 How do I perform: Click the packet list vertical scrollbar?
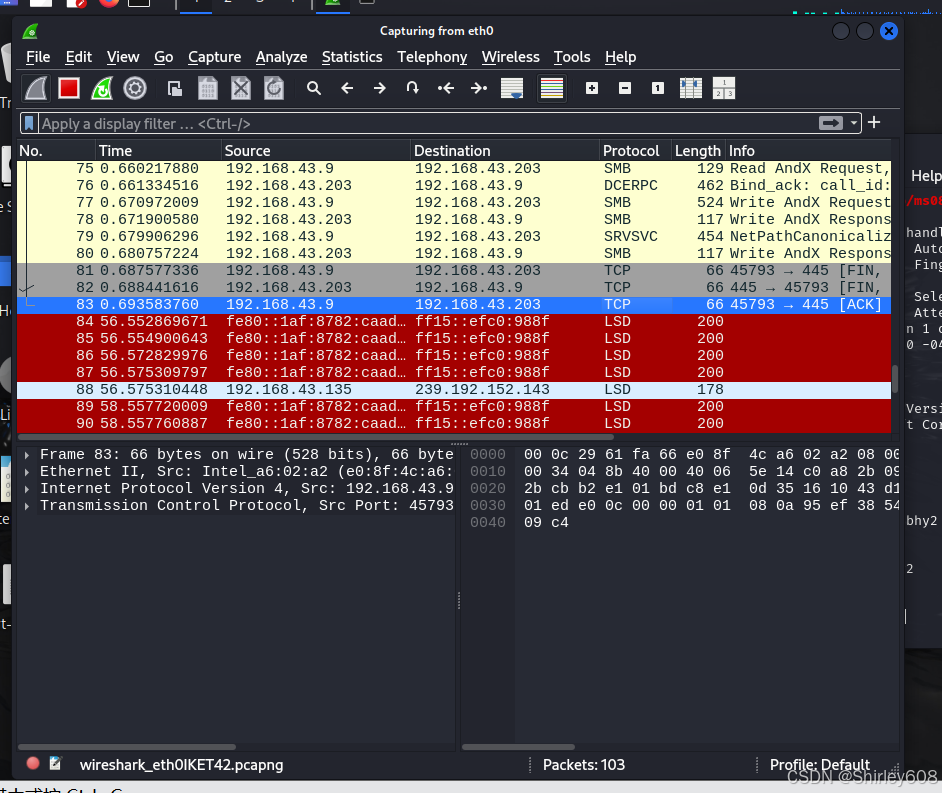click(895, 380)
